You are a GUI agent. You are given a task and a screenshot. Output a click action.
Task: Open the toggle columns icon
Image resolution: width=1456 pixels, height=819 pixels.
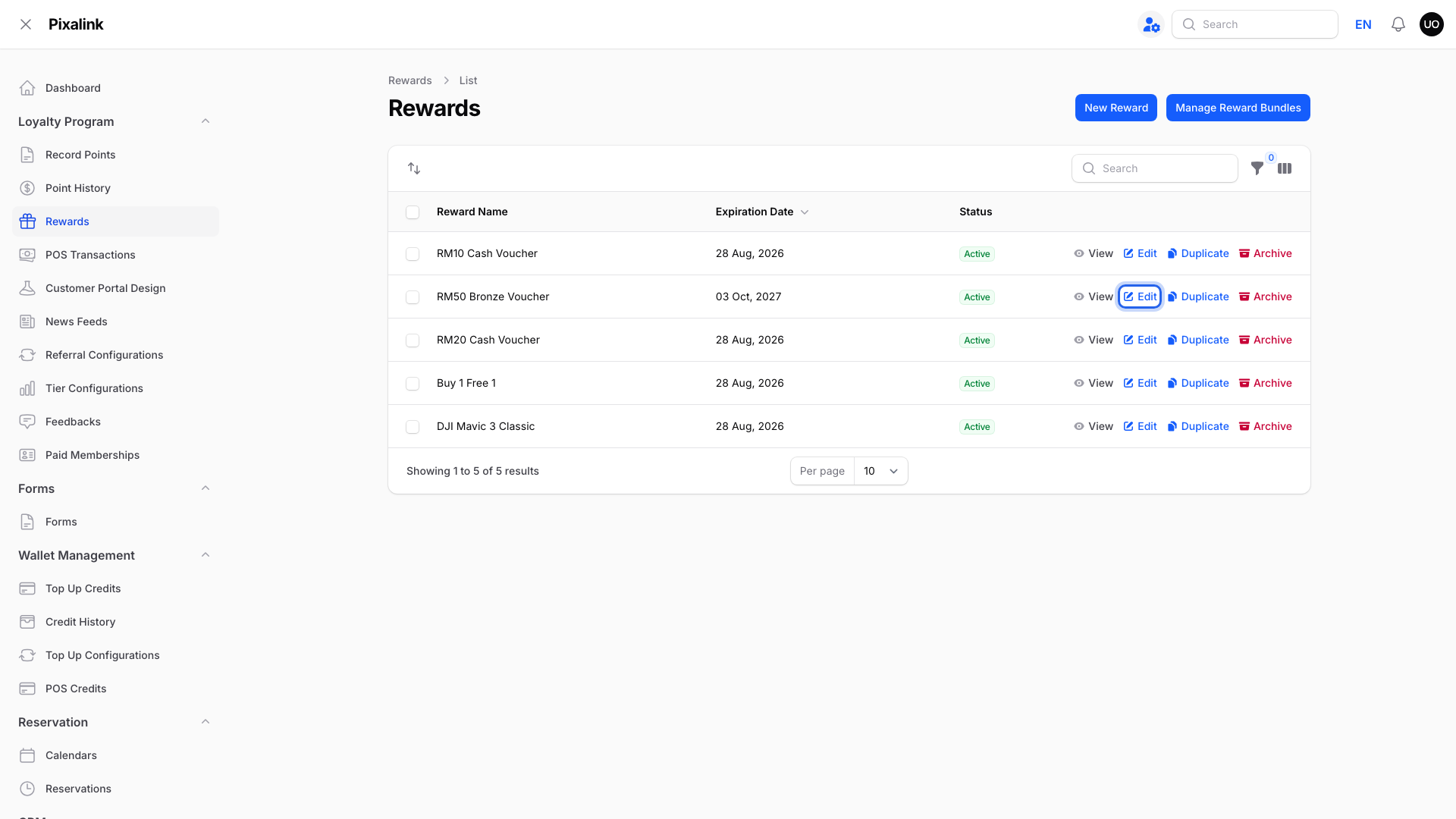(x=1285, y=168)
